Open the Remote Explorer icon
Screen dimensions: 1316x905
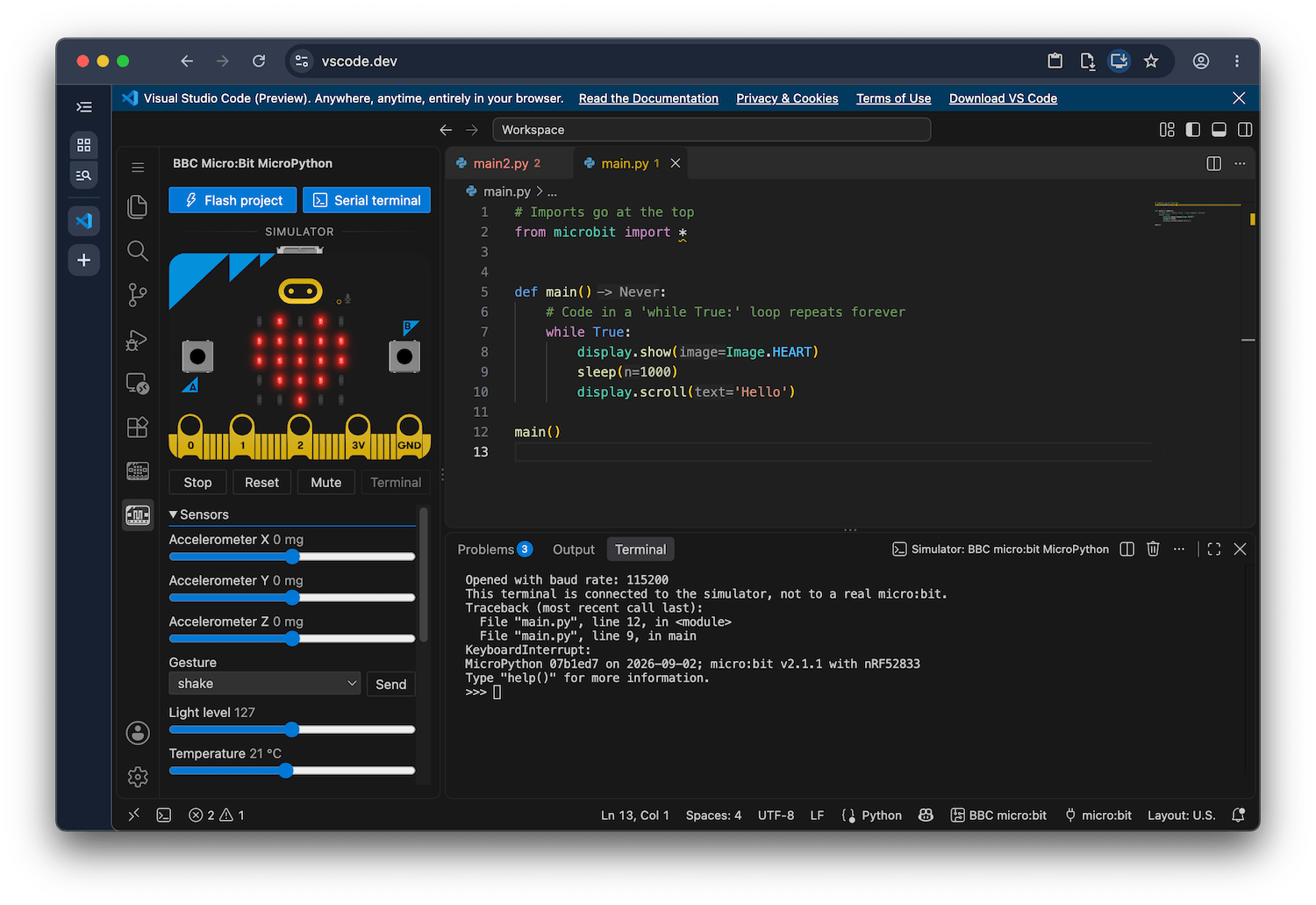coord(138,384)
